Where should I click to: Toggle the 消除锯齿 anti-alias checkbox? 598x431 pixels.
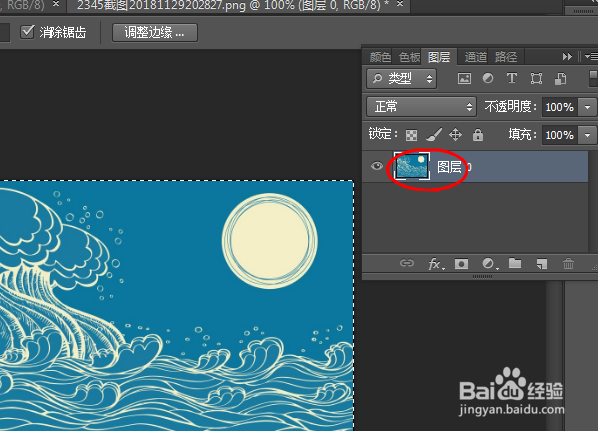click(x=27, y=32)
